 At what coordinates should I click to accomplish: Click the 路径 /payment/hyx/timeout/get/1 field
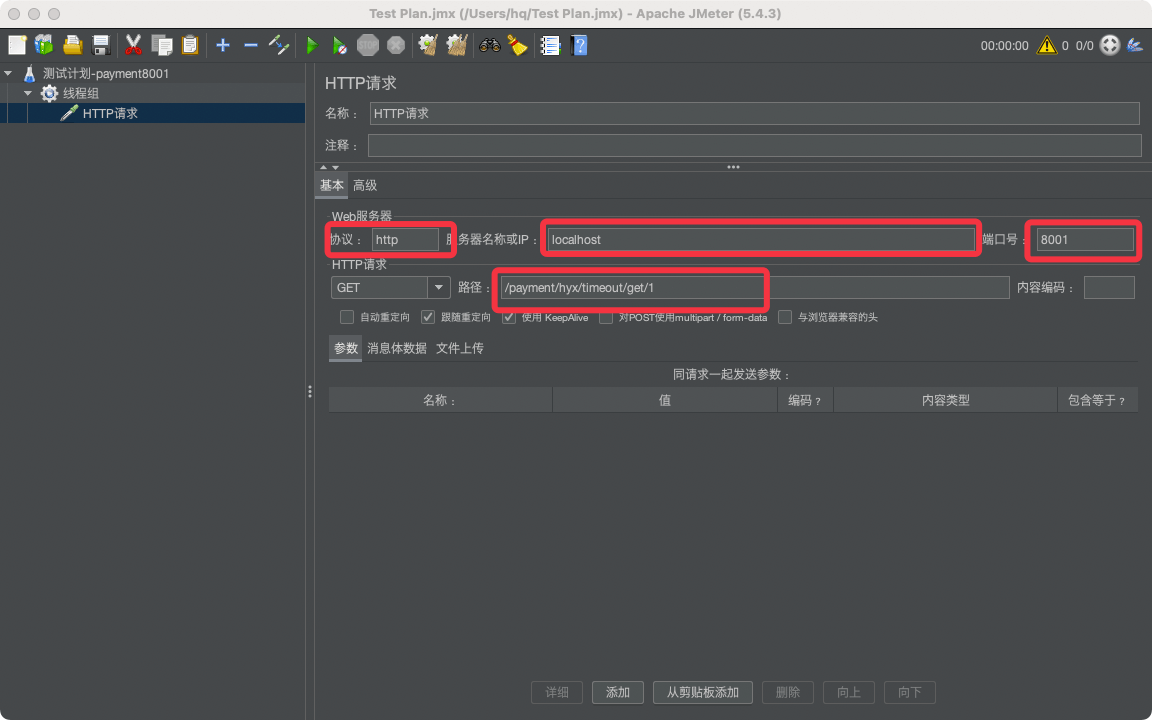pos(755,287)
